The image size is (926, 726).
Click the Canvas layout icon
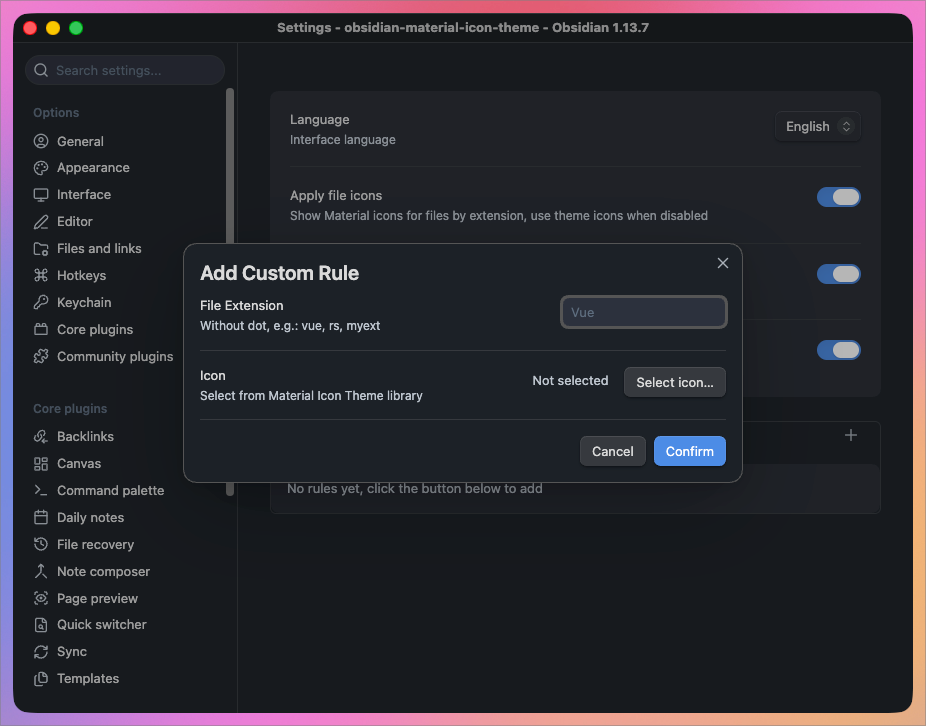41,464
